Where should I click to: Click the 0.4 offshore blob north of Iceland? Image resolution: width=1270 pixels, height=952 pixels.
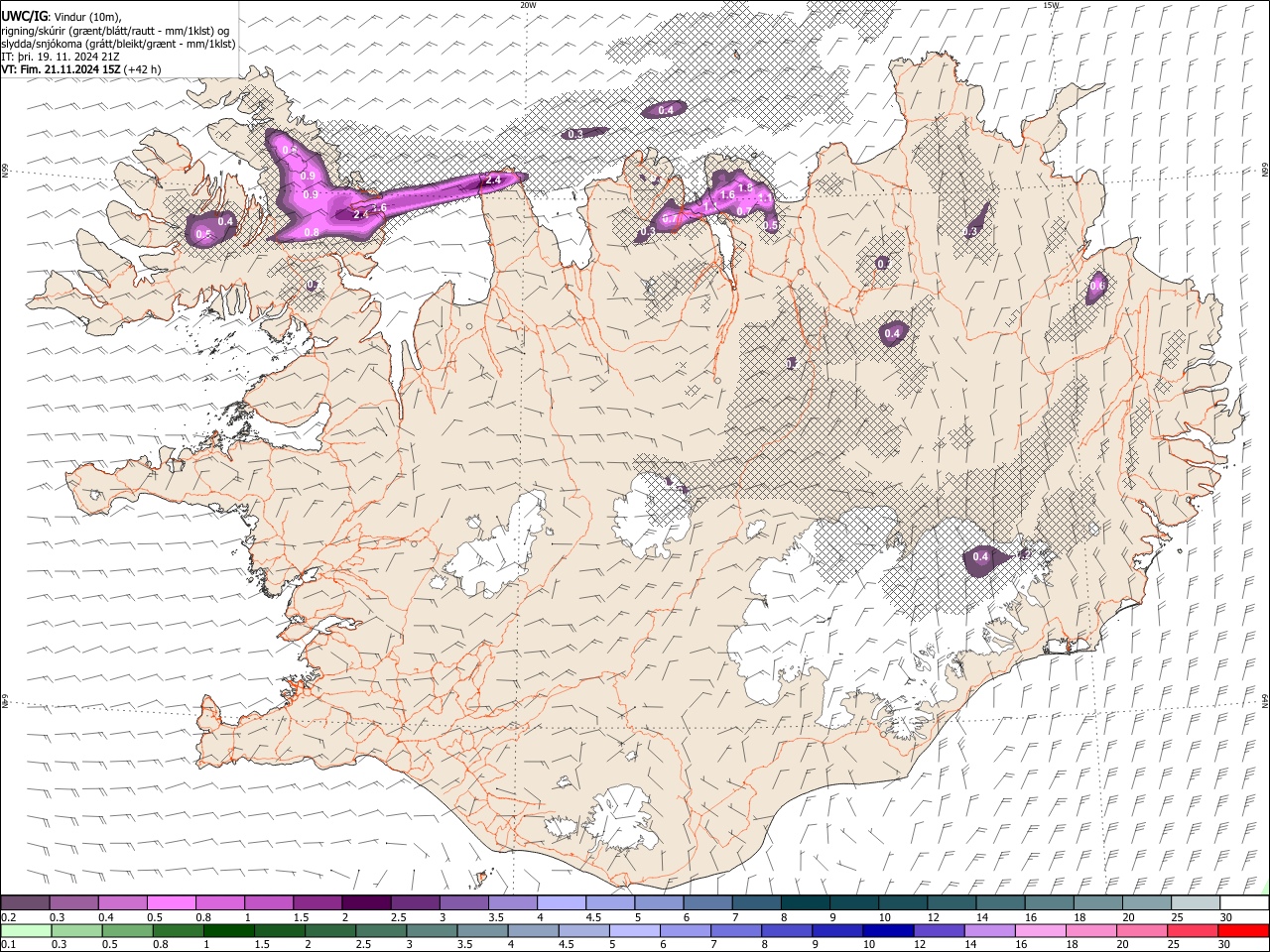(666, 110)
